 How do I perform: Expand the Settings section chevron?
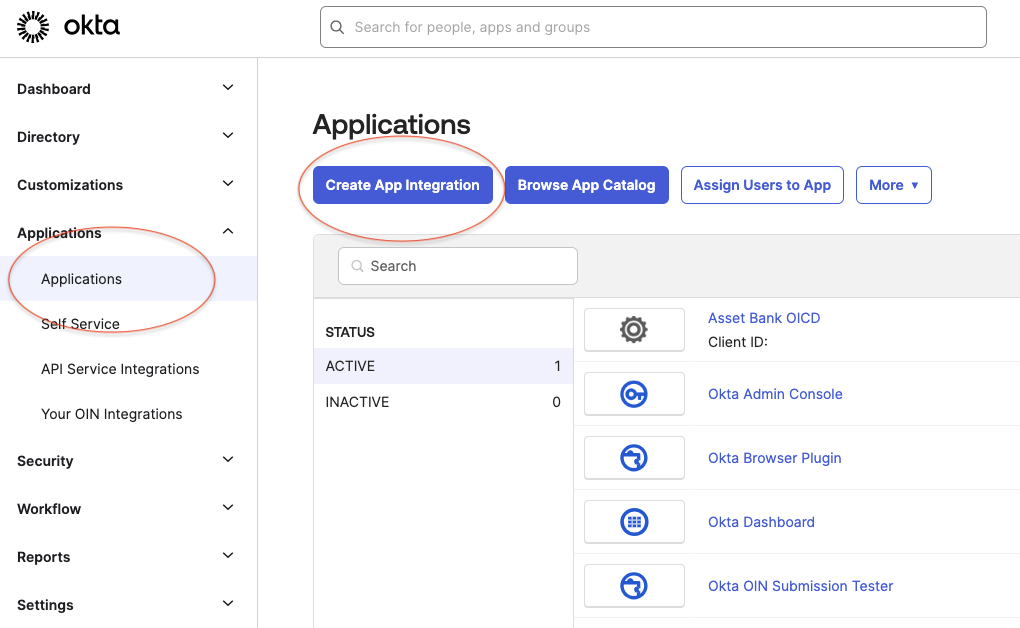[228, 603]
